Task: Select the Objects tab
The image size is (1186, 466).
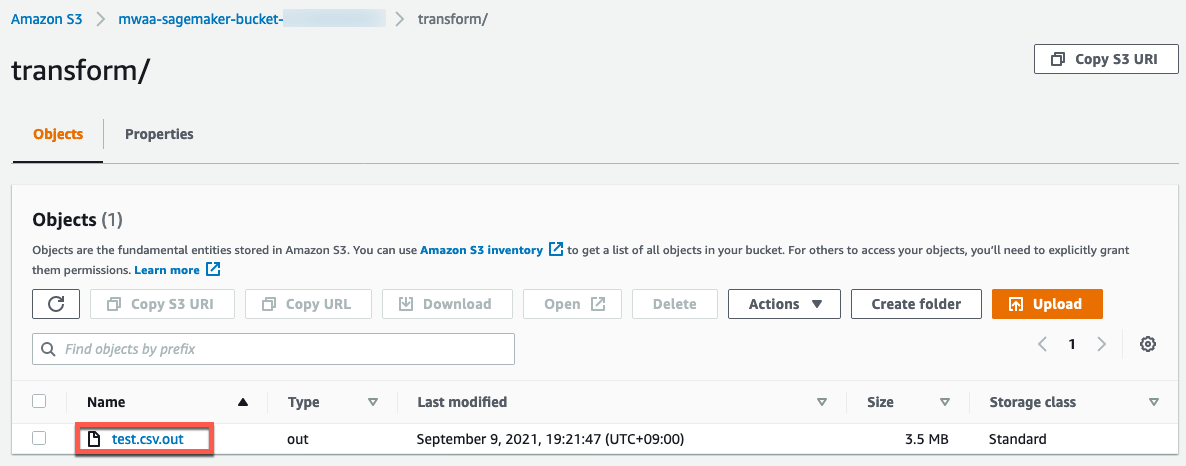Action: coord(58,134)
